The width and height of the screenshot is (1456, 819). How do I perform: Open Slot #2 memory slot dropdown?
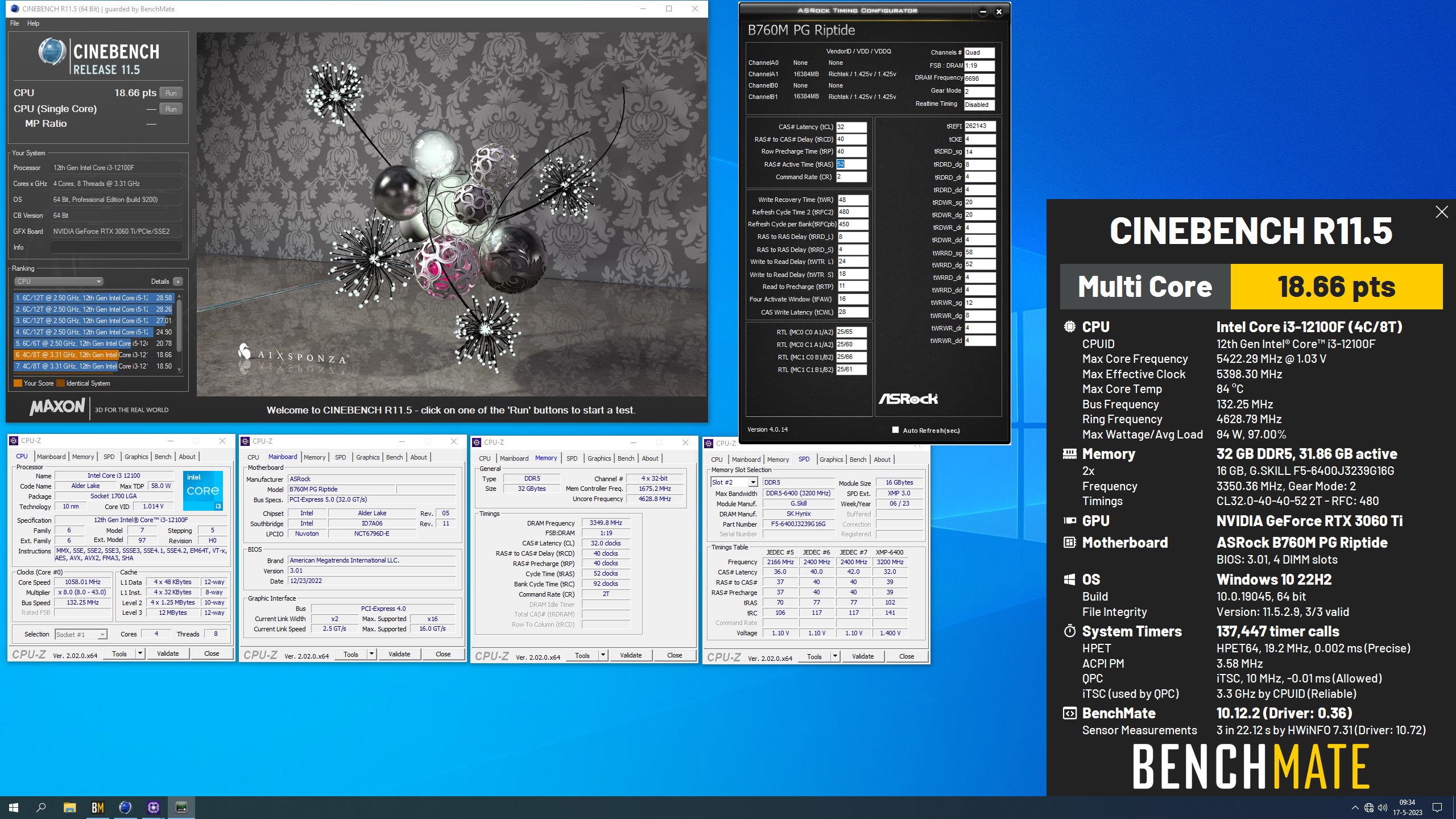click(734, 482)
